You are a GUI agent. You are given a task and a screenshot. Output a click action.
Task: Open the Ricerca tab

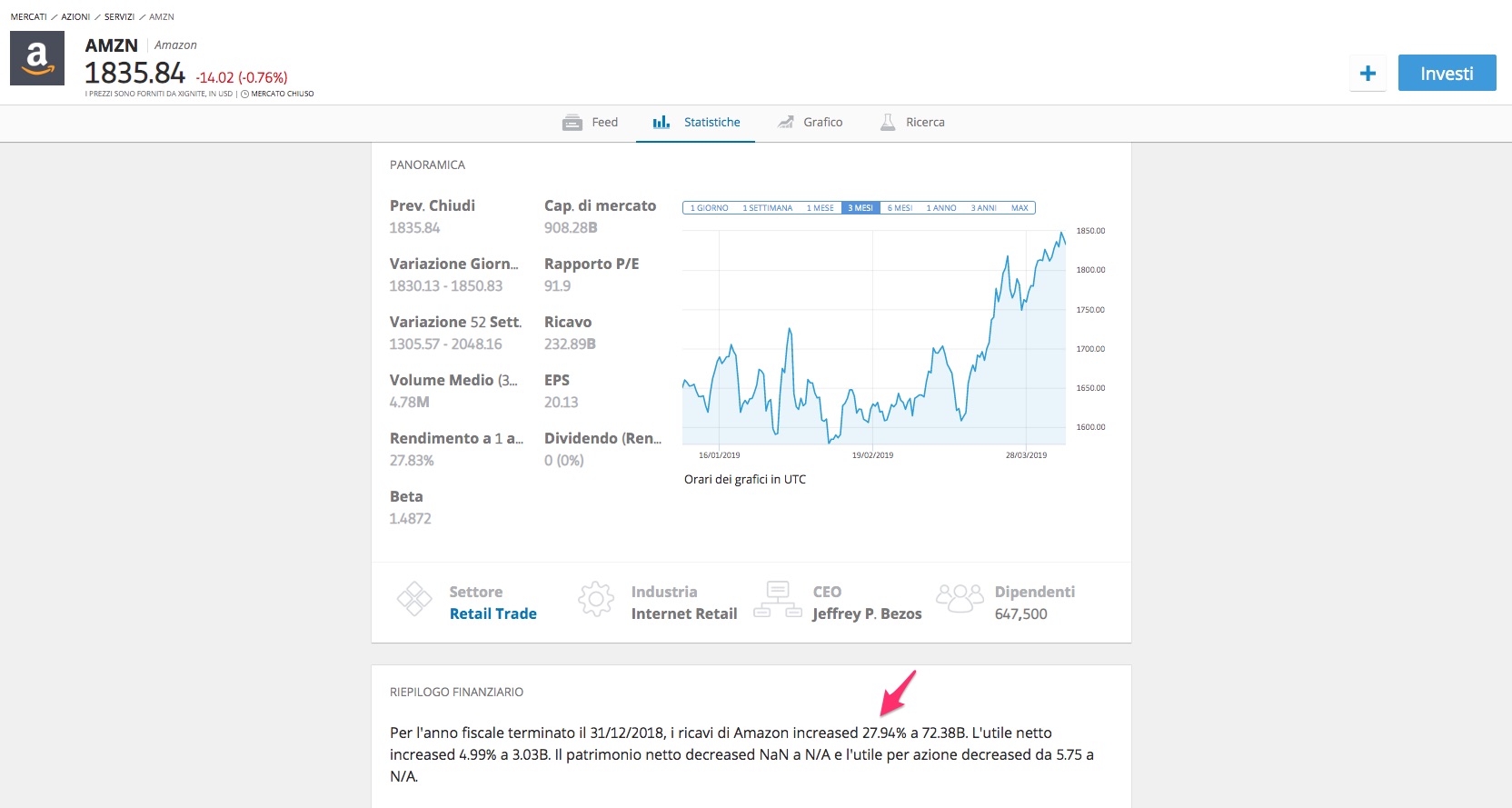(x=912, y=123)
